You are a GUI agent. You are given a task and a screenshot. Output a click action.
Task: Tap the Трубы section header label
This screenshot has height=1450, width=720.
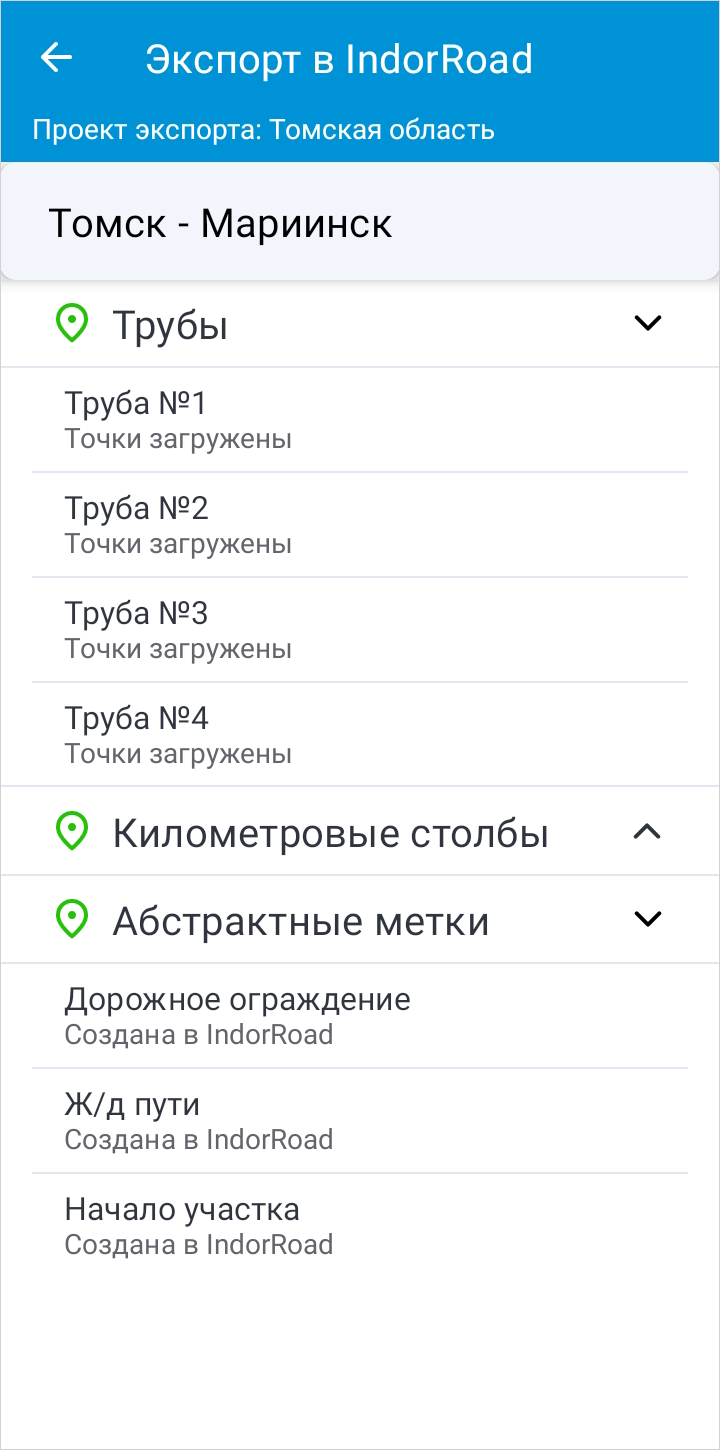tap(170, 326)
